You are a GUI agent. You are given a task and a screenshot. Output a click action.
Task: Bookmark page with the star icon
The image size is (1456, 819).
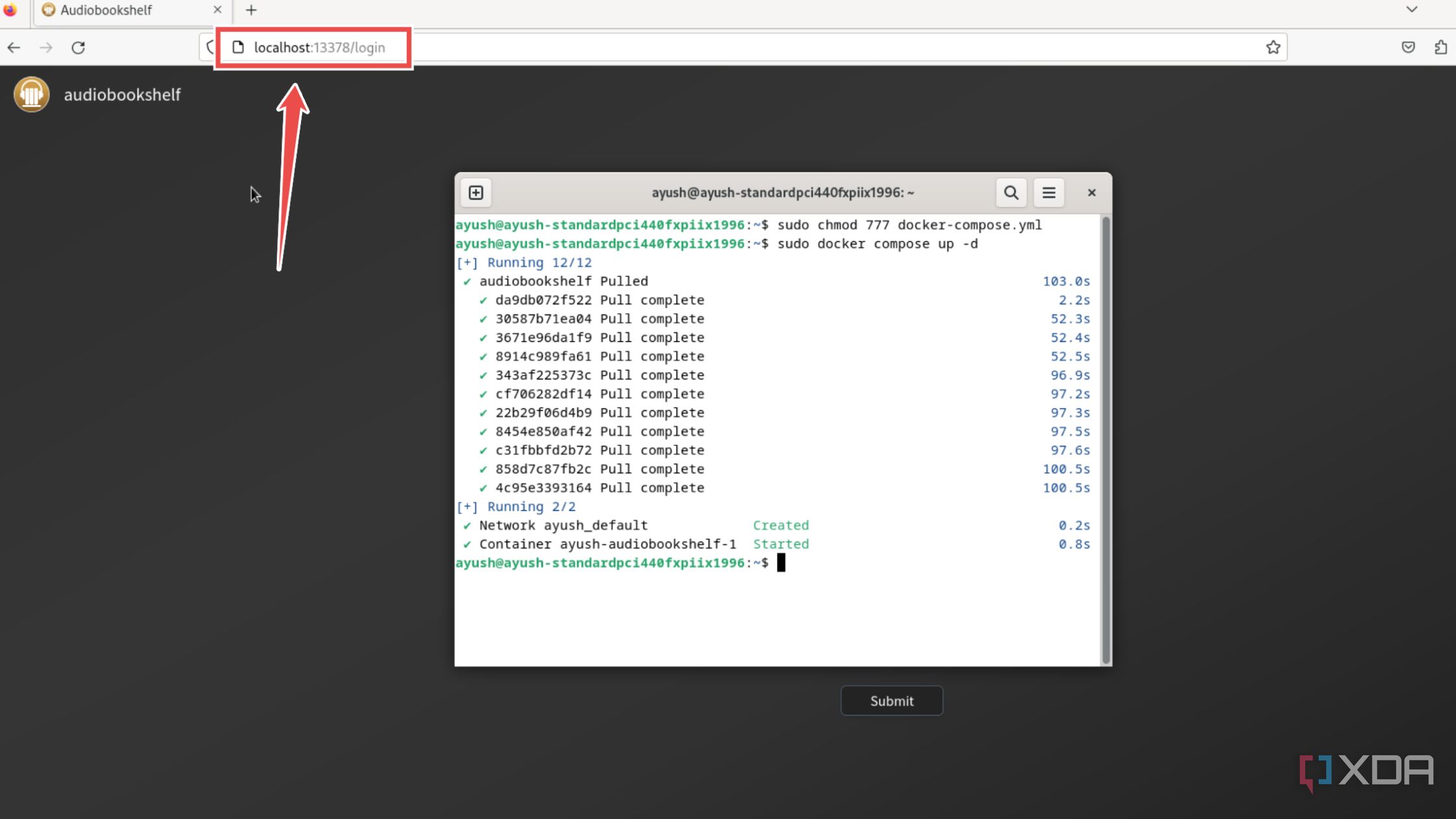1273,47
